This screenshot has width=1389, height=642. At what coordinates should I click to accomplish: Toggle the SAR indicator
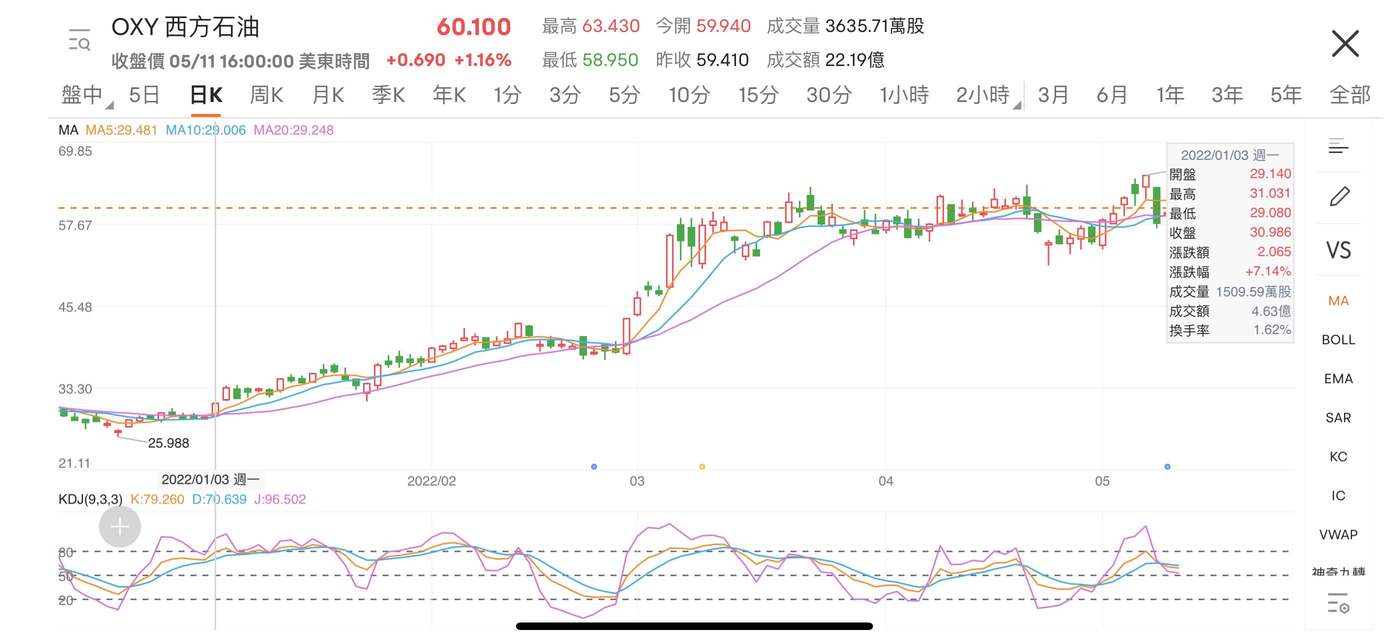(1338, 417)
